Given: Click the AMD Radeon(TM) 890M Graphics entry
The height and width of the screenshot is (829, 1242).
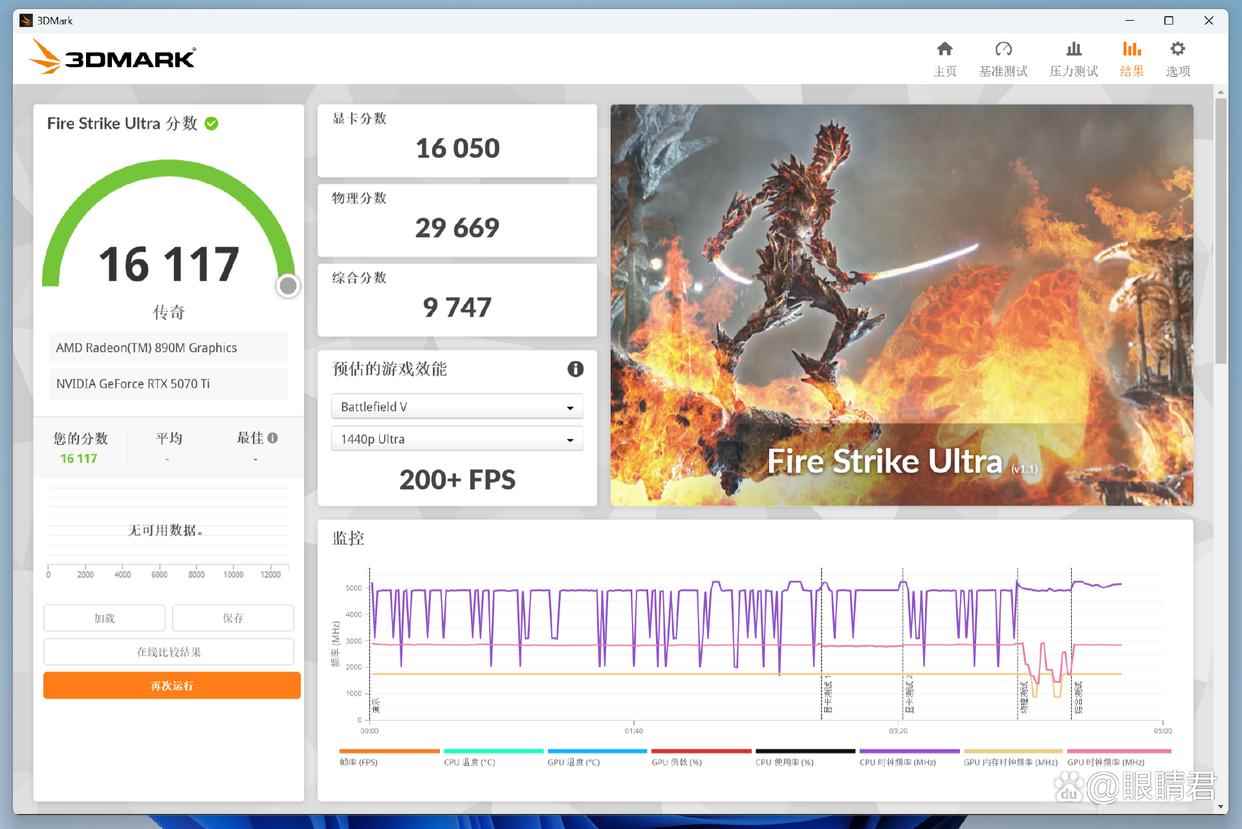Looking at the screenshot, I should (168, 348).
